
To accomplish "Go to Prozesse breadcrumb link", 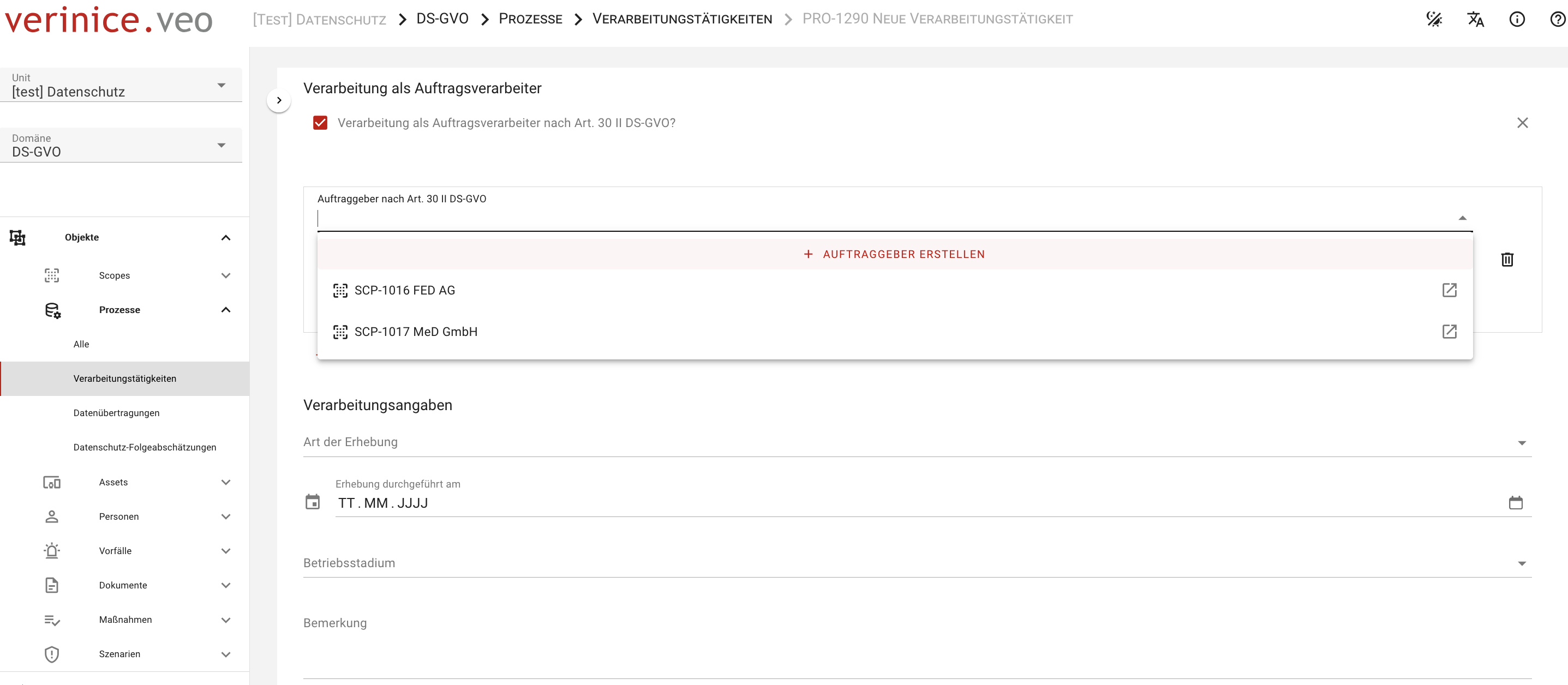I will point(530,20).
